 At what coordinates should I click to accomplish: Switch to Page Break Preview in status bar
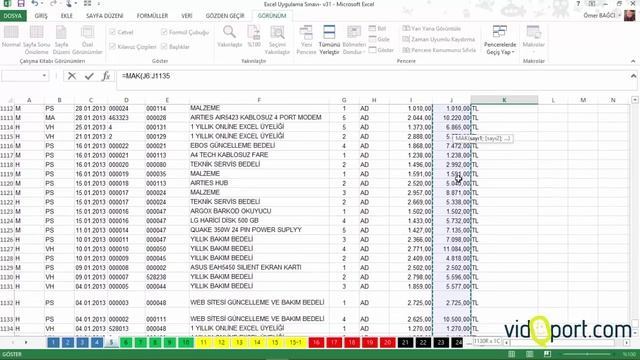click(x=547, y=354)
